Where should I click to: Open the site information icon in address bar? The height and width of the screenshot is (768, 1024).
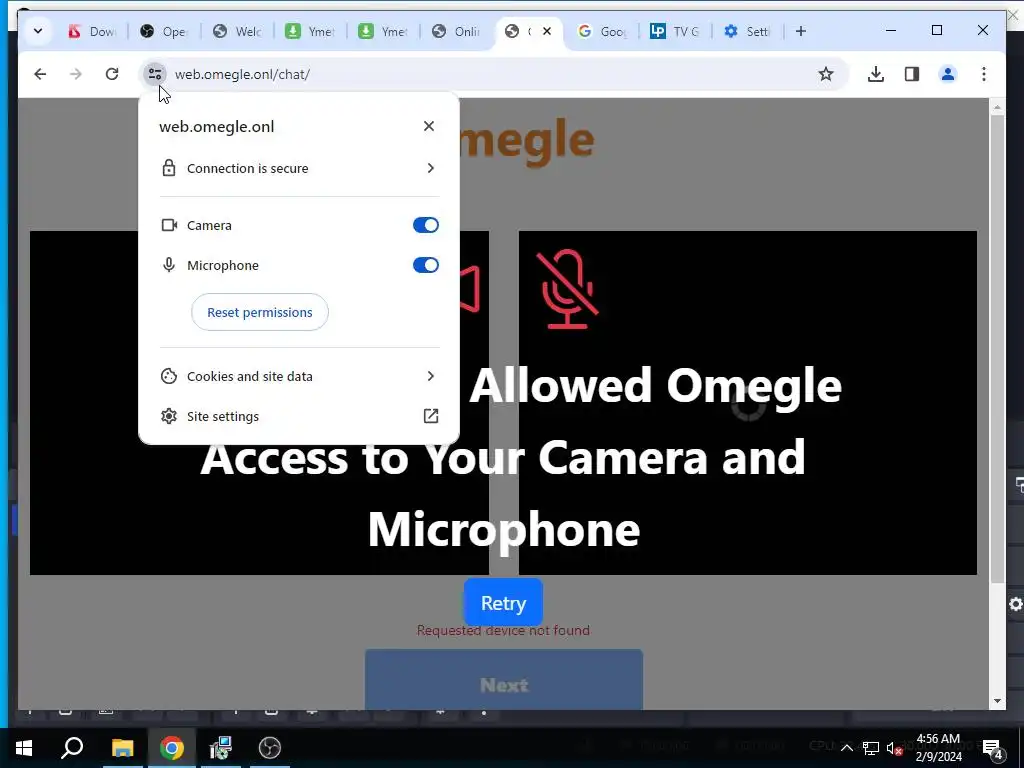click(155, 74)
